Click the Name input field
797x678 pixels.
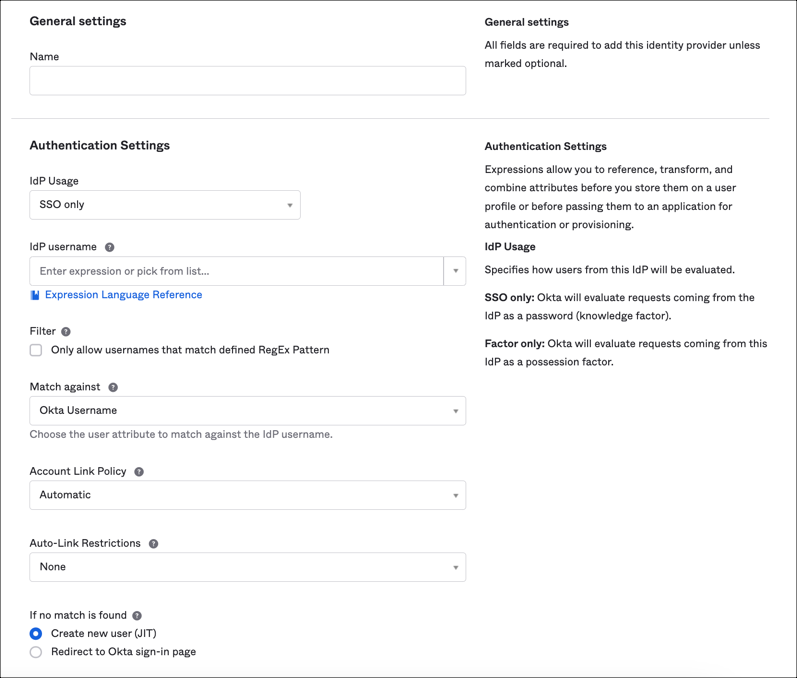(x=247, y=81)
